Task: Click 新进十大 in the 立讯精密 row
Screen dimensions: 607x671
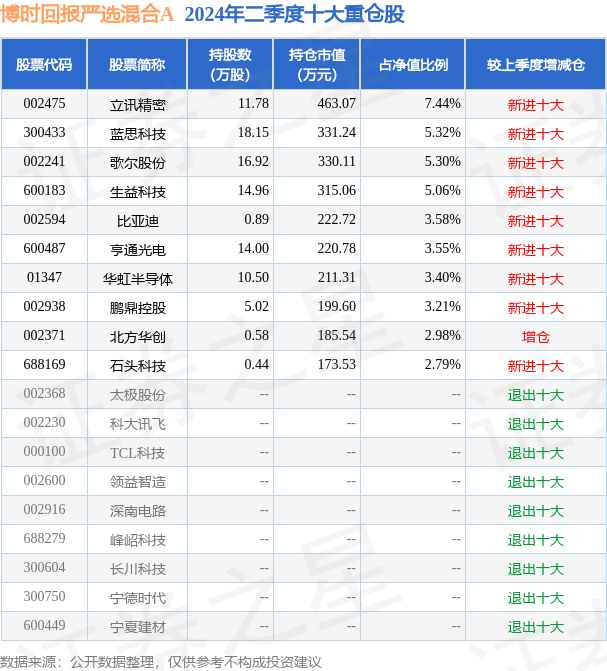Action: coord(536,105)
